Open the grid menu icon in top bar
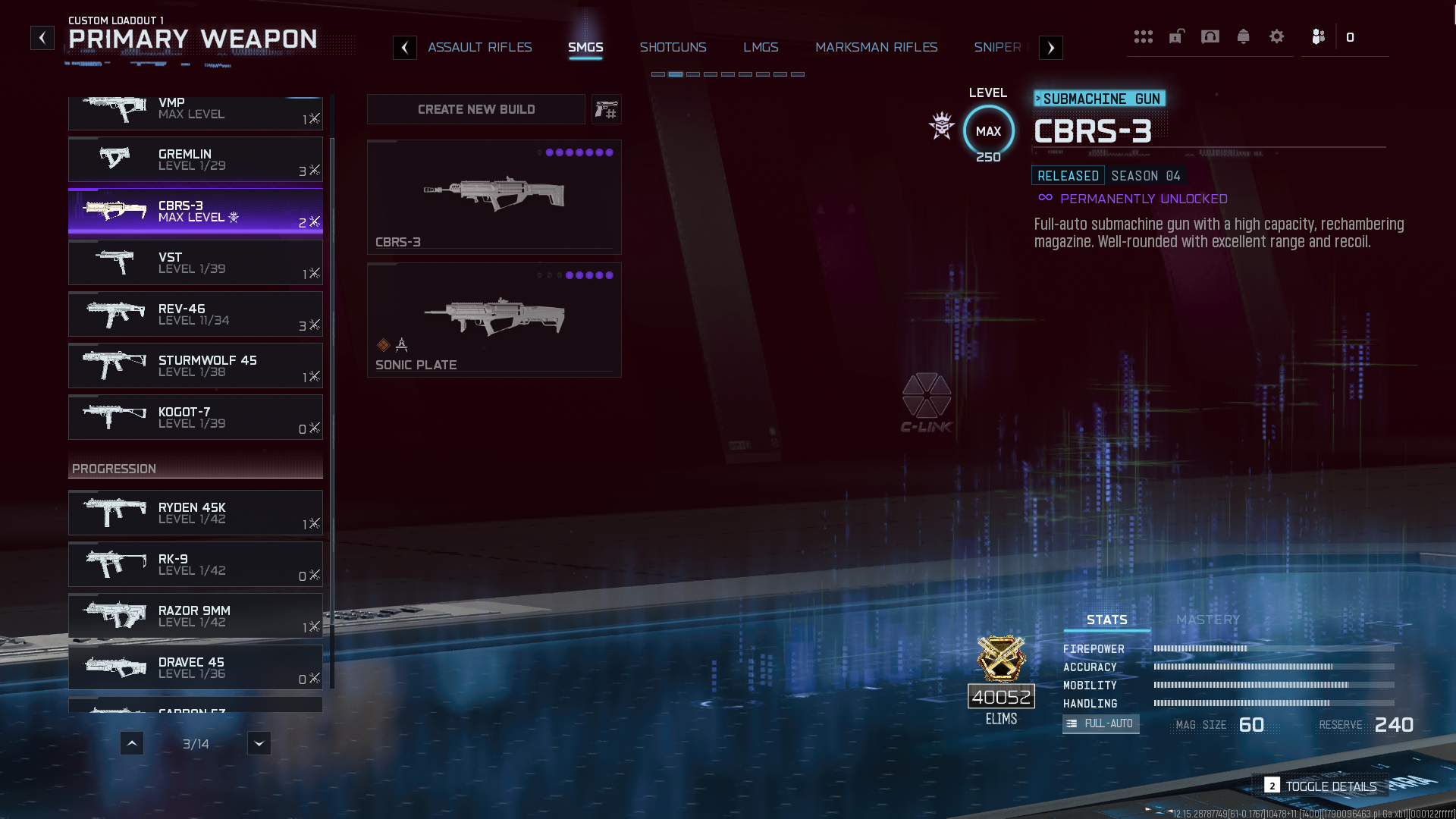Screen dimensions: 1456x819 1143,36
